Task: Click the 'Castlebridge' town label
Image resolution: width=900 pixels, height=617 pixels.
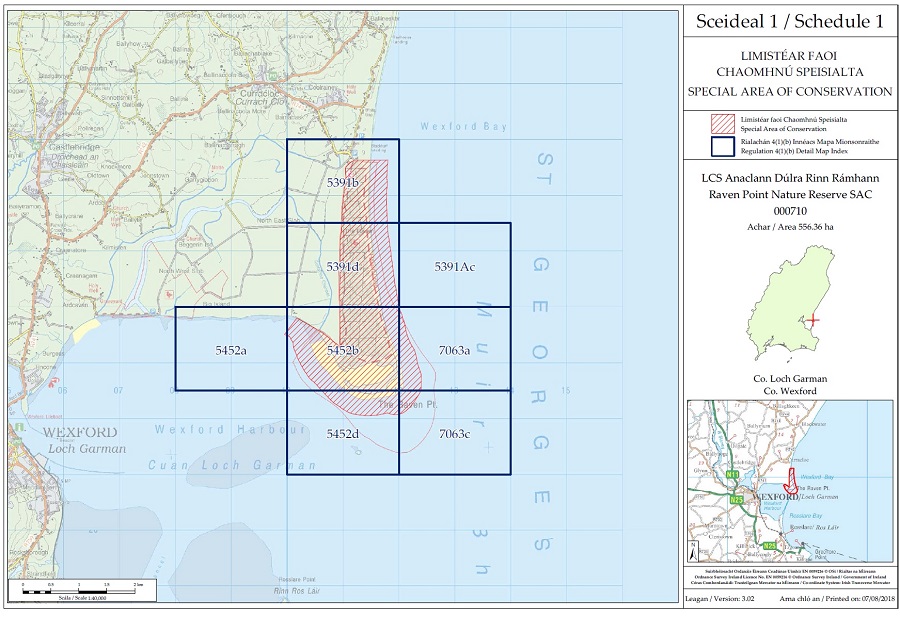Action: click(74, 147)
